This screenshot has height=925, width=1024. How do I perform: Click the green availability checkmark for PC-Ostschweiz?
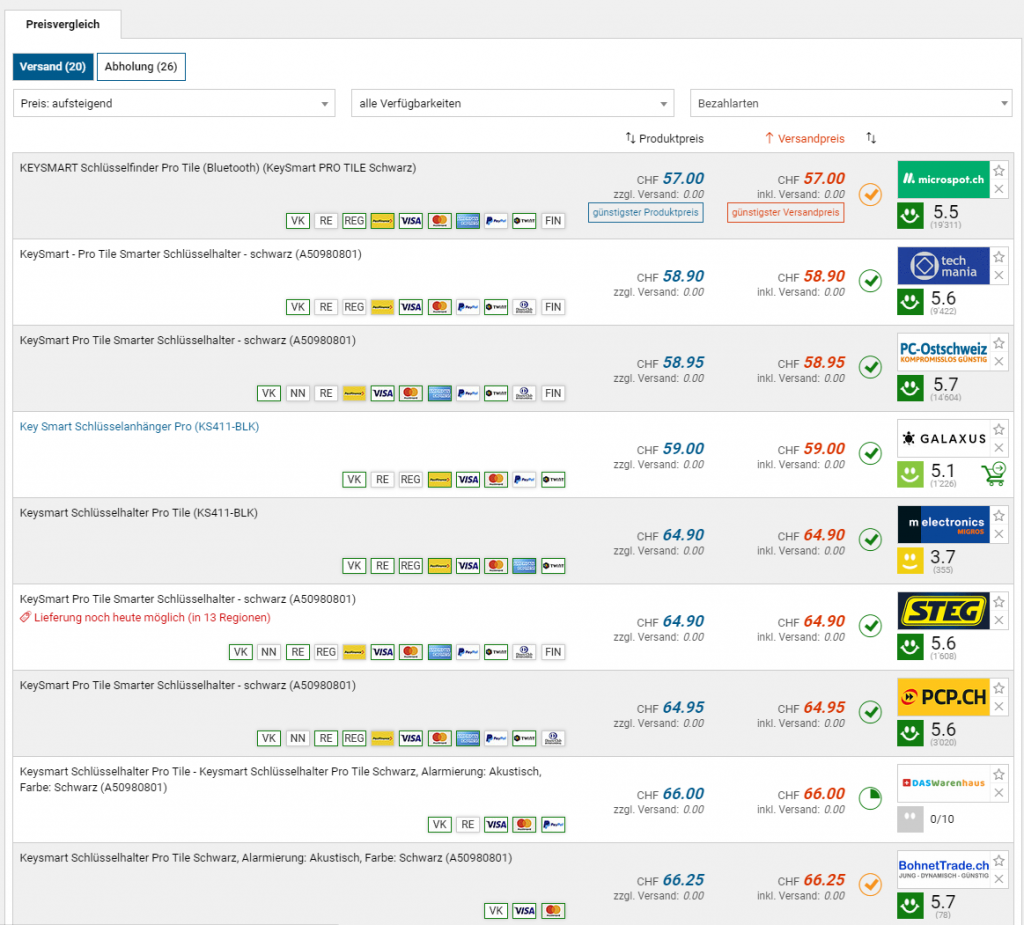click(870, 368)
